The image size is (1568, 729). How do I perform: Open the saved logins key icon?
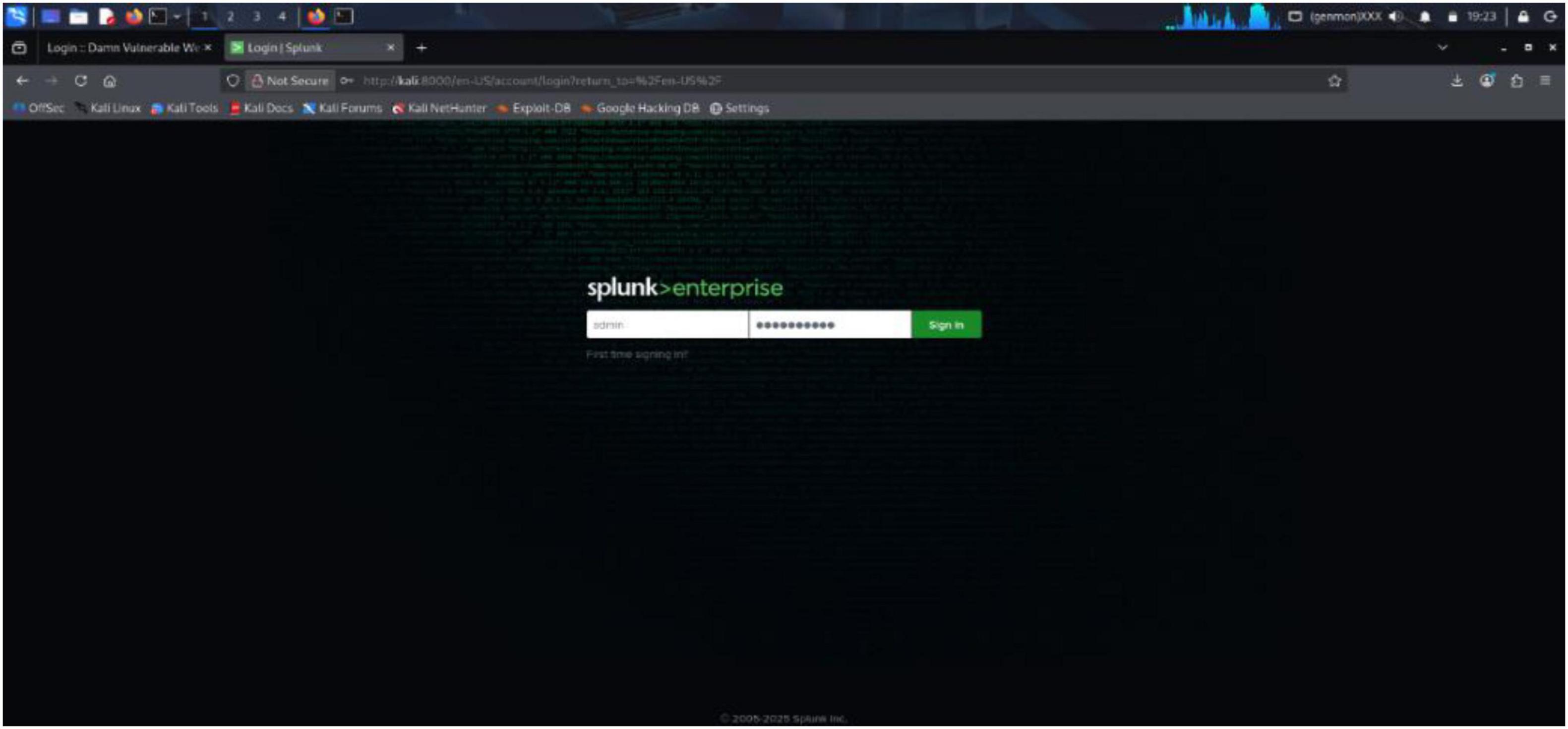click(346, 81)
